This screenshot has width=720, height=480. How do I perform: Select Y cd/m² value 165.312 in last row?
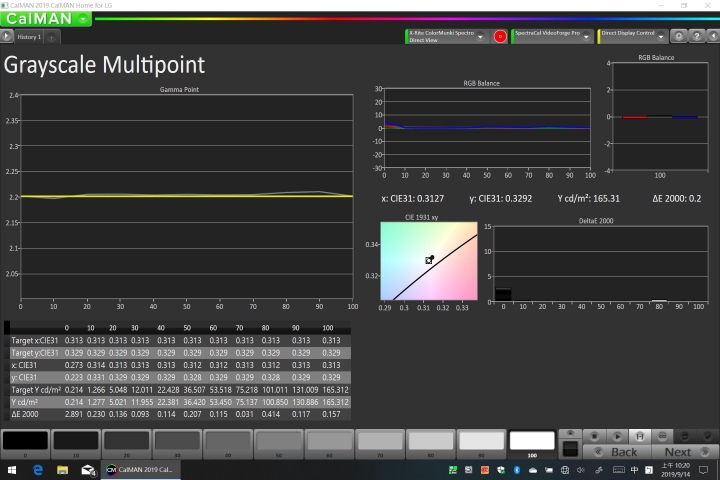click(x=336, y=402)
